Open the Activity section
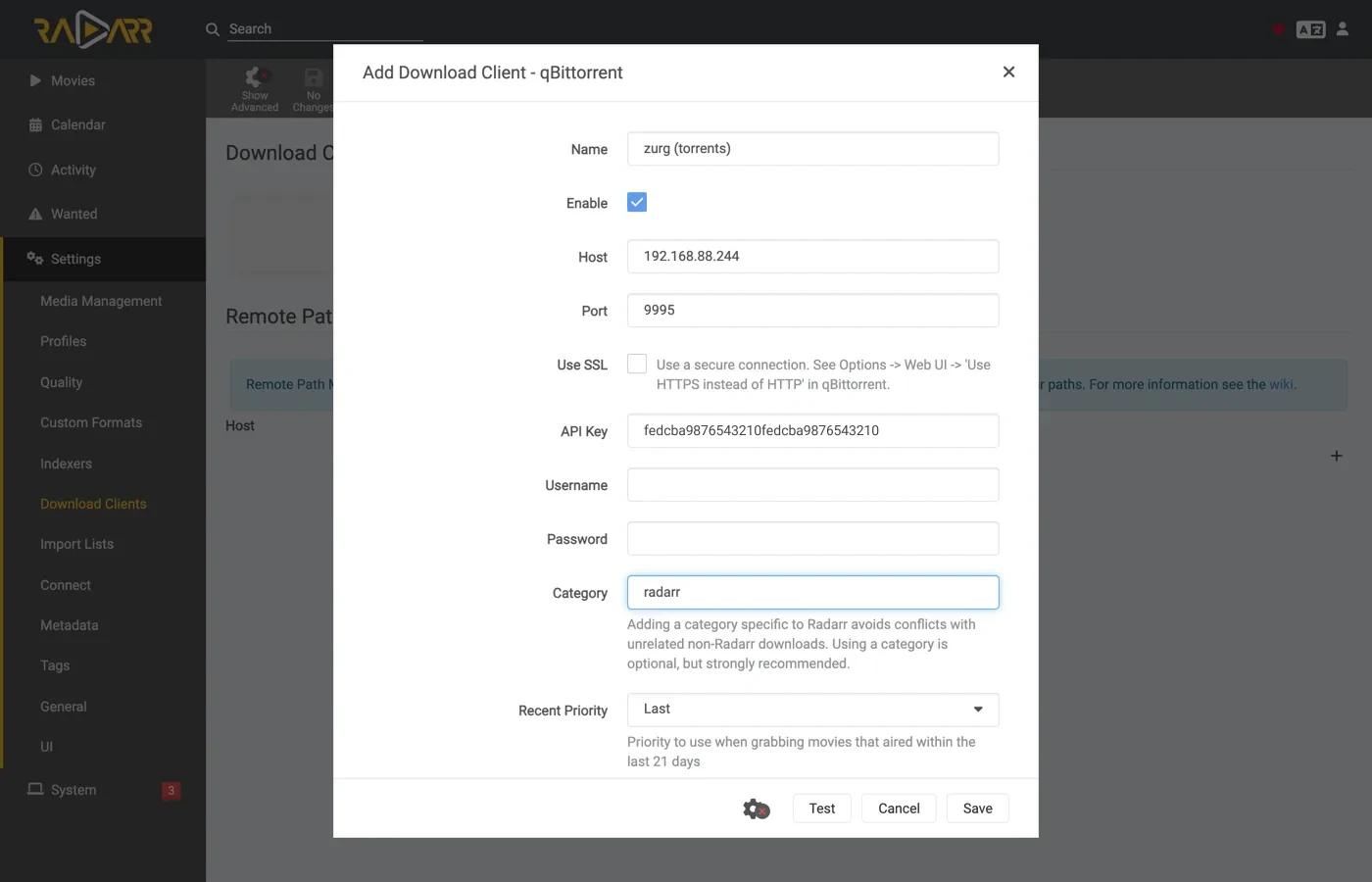 click(103, 170)
